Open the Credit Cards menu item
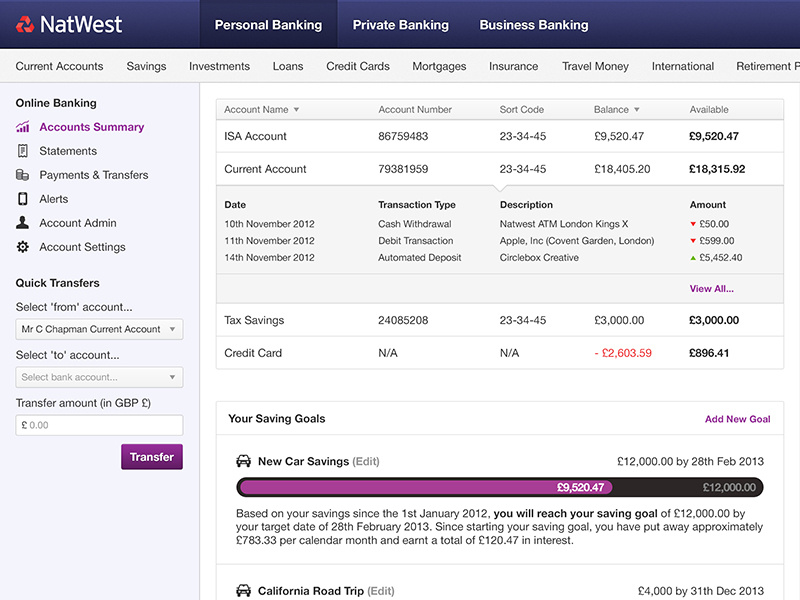 358,66
